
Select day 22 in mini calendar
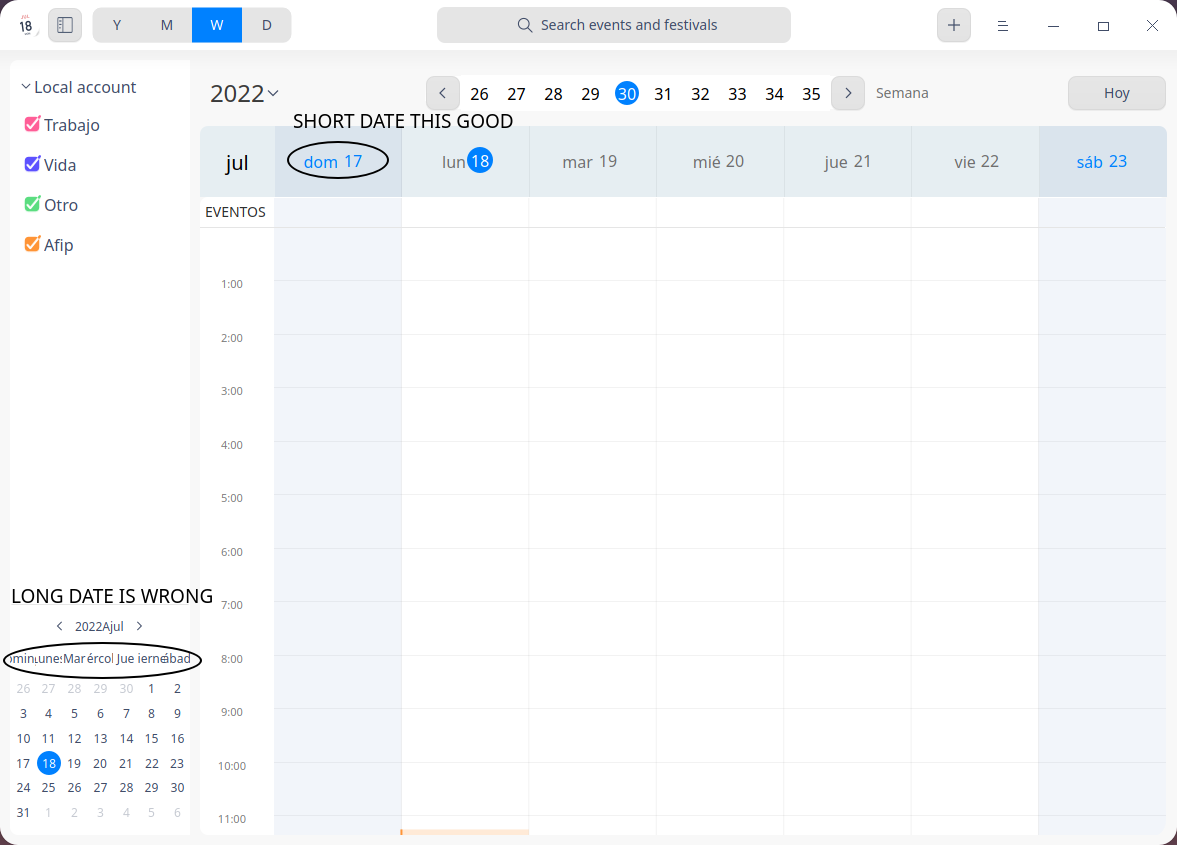(152, 763)
